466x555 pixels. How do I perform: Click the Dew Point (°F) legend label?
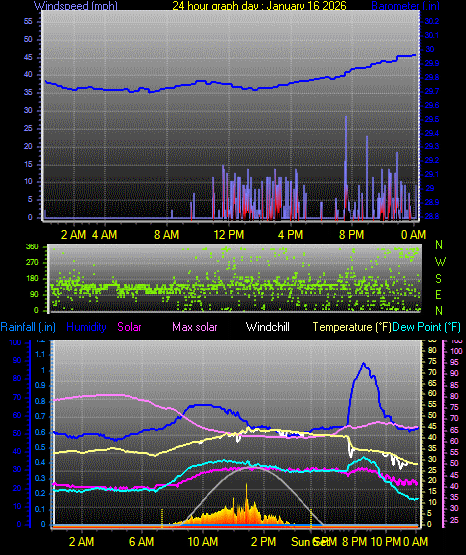[x=427, y=327]
